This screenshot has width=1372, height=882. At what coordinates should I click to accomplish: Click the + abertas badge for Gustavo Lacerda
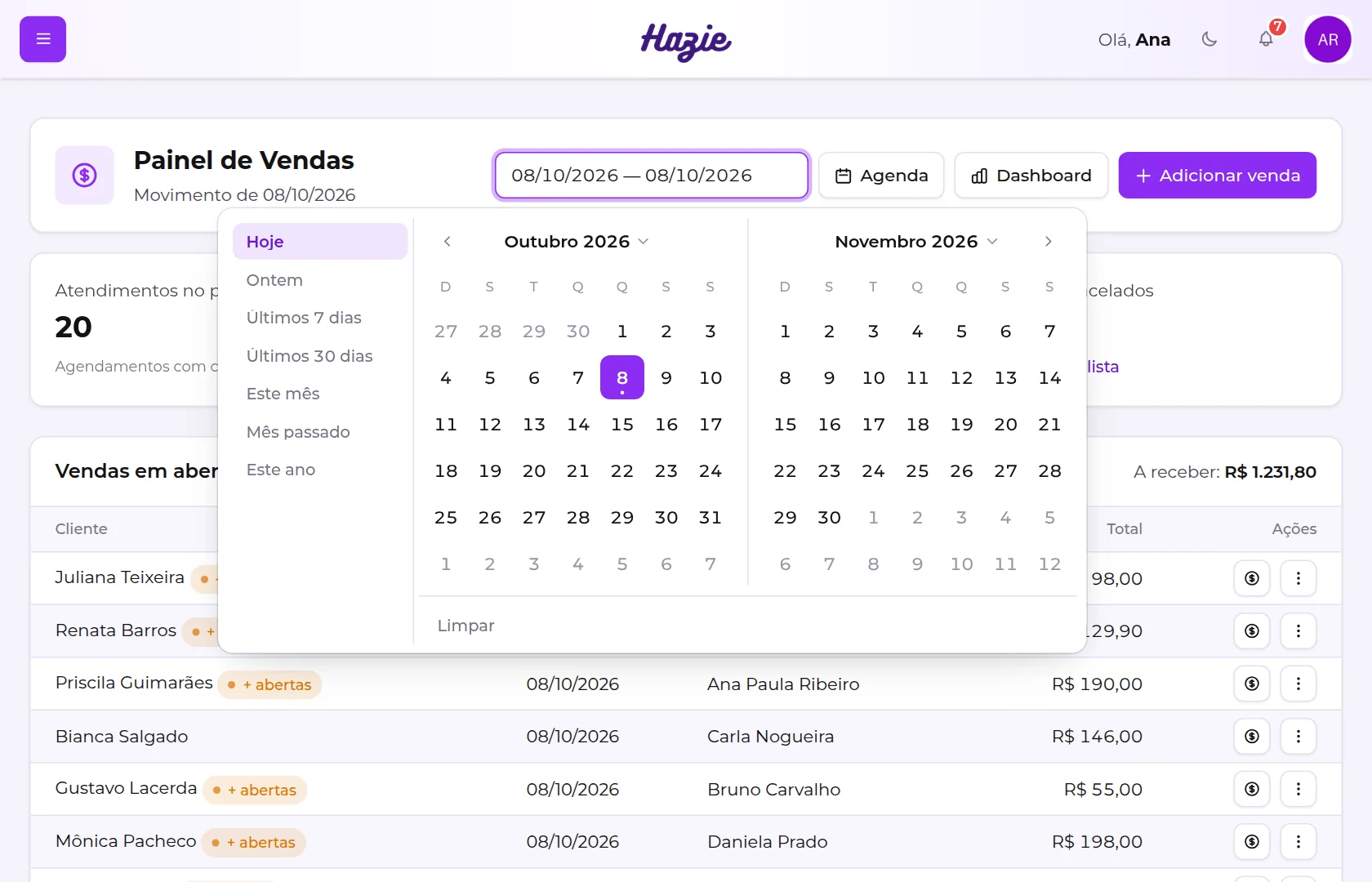[x=255, y=790]
